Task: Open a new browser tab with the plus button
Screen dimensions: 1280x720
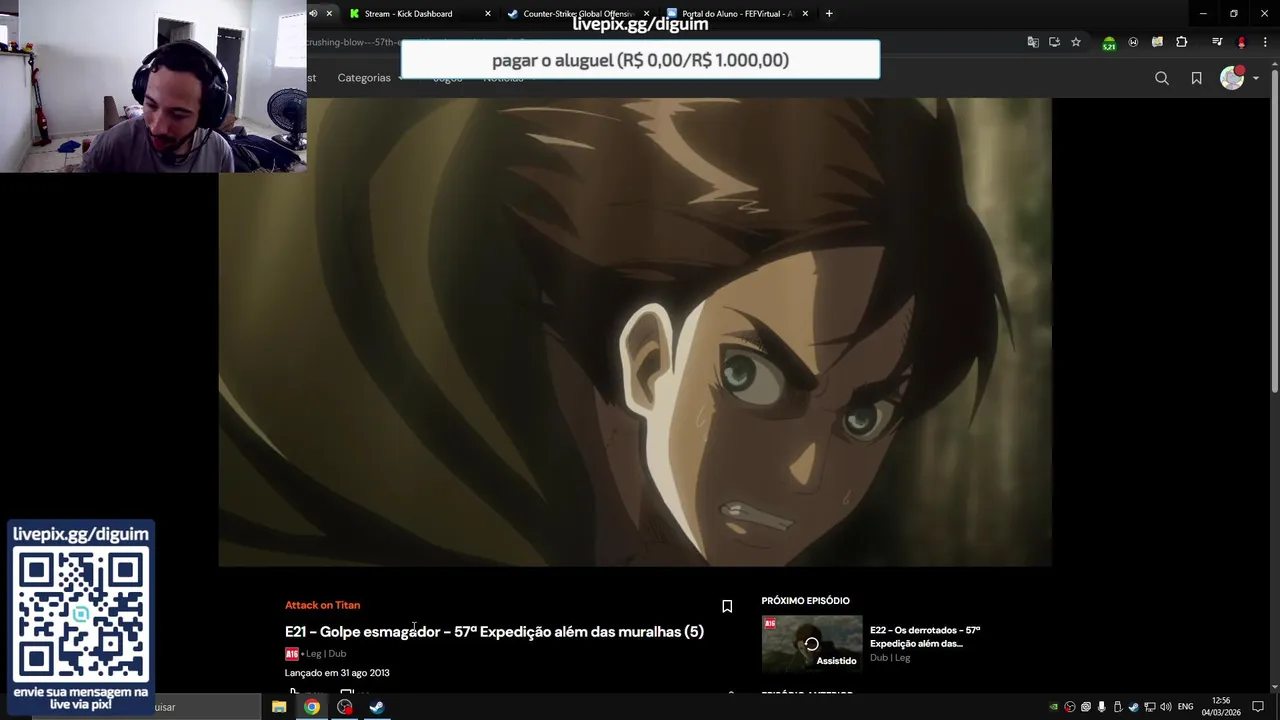Action: pos(829,14)
